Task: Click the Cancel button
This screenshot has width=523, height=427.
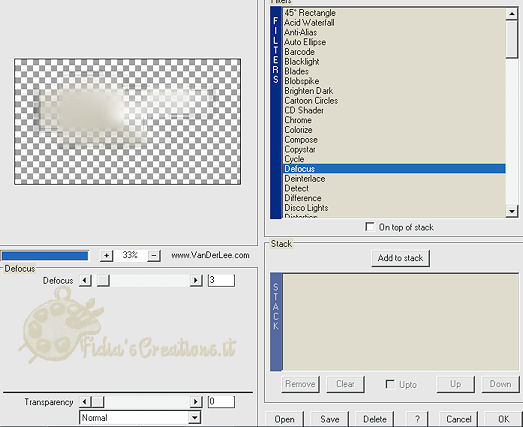Action: [x=458, y=419]
